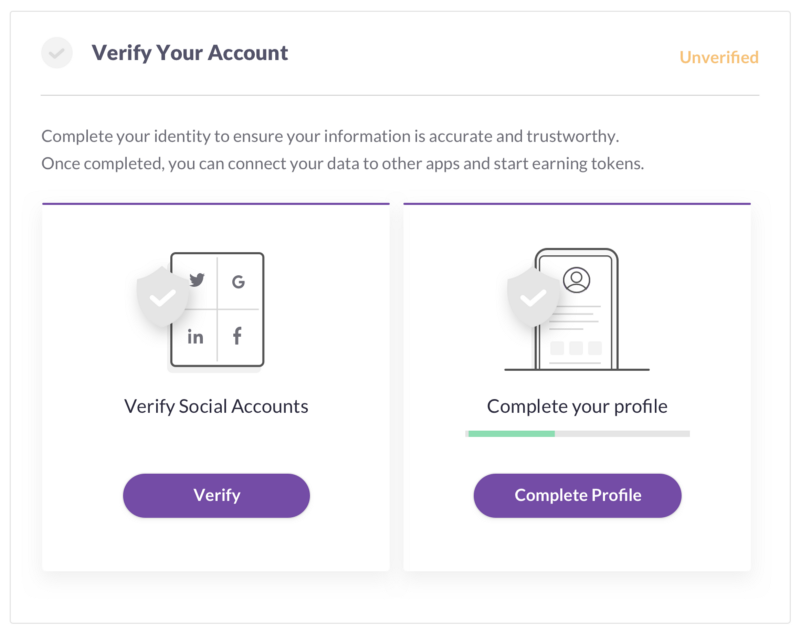
Task: Click the Verify Your Account heading
Action: [x=190, y=53]
